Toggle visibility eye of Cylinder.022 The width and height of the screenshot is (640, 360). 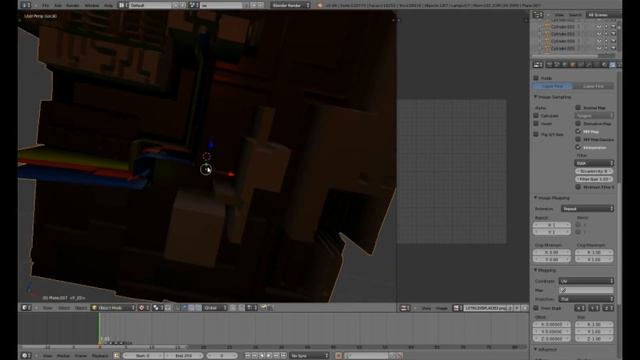[x=599, y=27]
